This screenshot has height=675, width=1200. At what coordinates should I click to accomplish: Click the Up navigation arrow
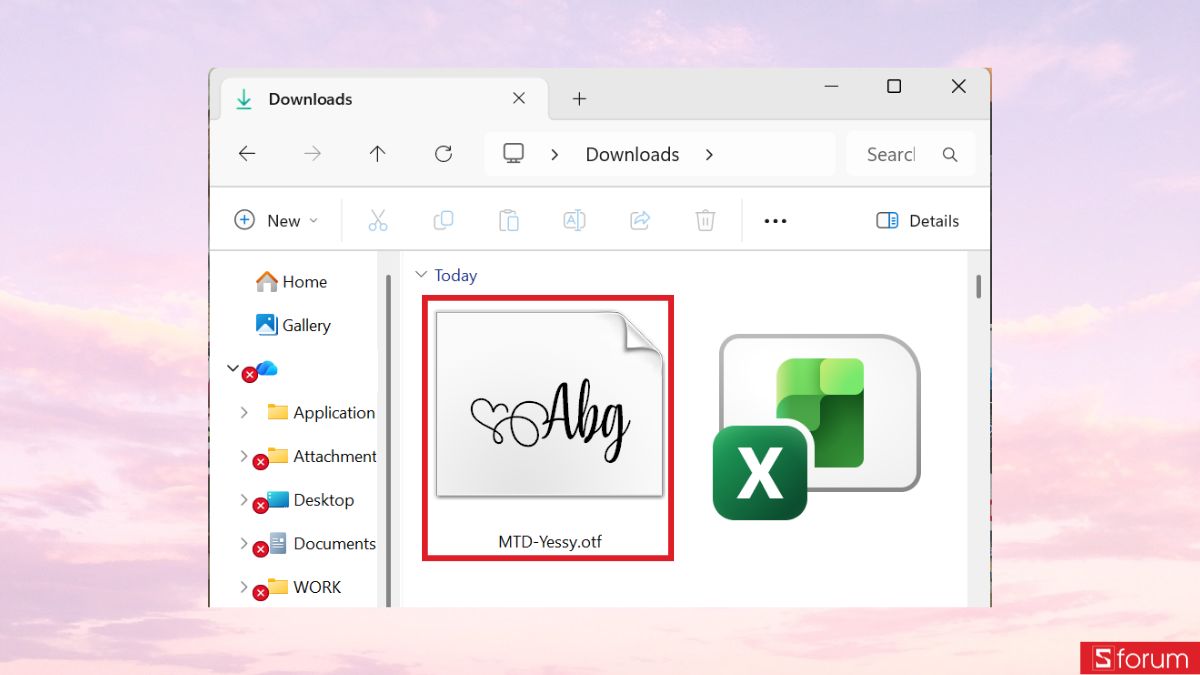pos(377,153)
